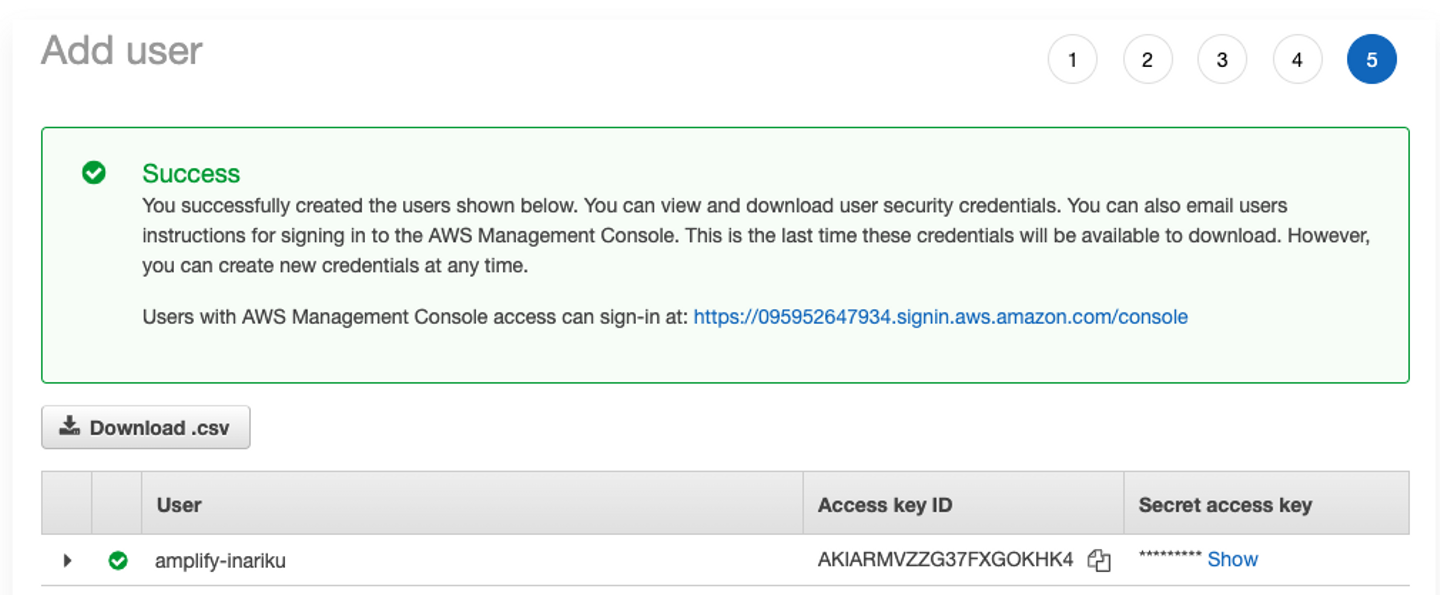Click the Add user page heading
The width and height of the screenshot is (1440, 595).
click(x=122, y=51)
